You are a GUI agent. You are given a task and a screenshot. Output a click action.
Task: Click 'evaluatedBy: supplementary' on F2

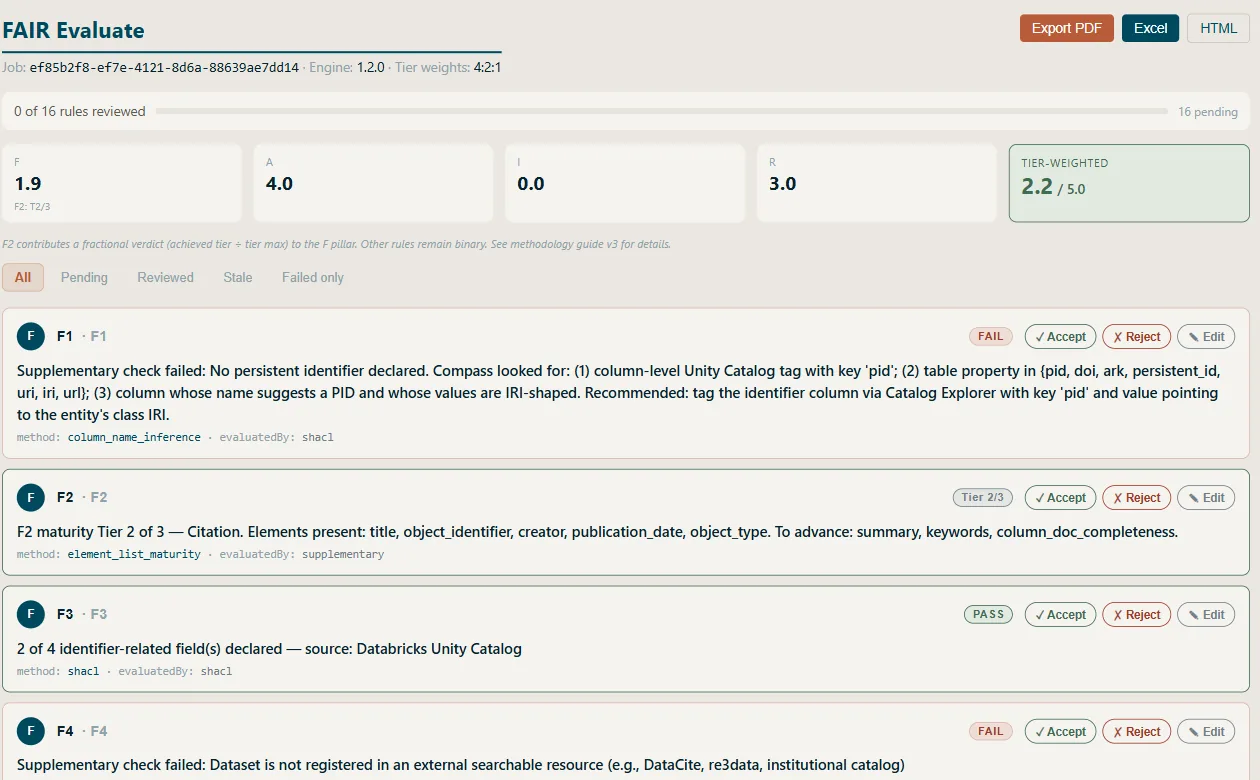[302, 554]
